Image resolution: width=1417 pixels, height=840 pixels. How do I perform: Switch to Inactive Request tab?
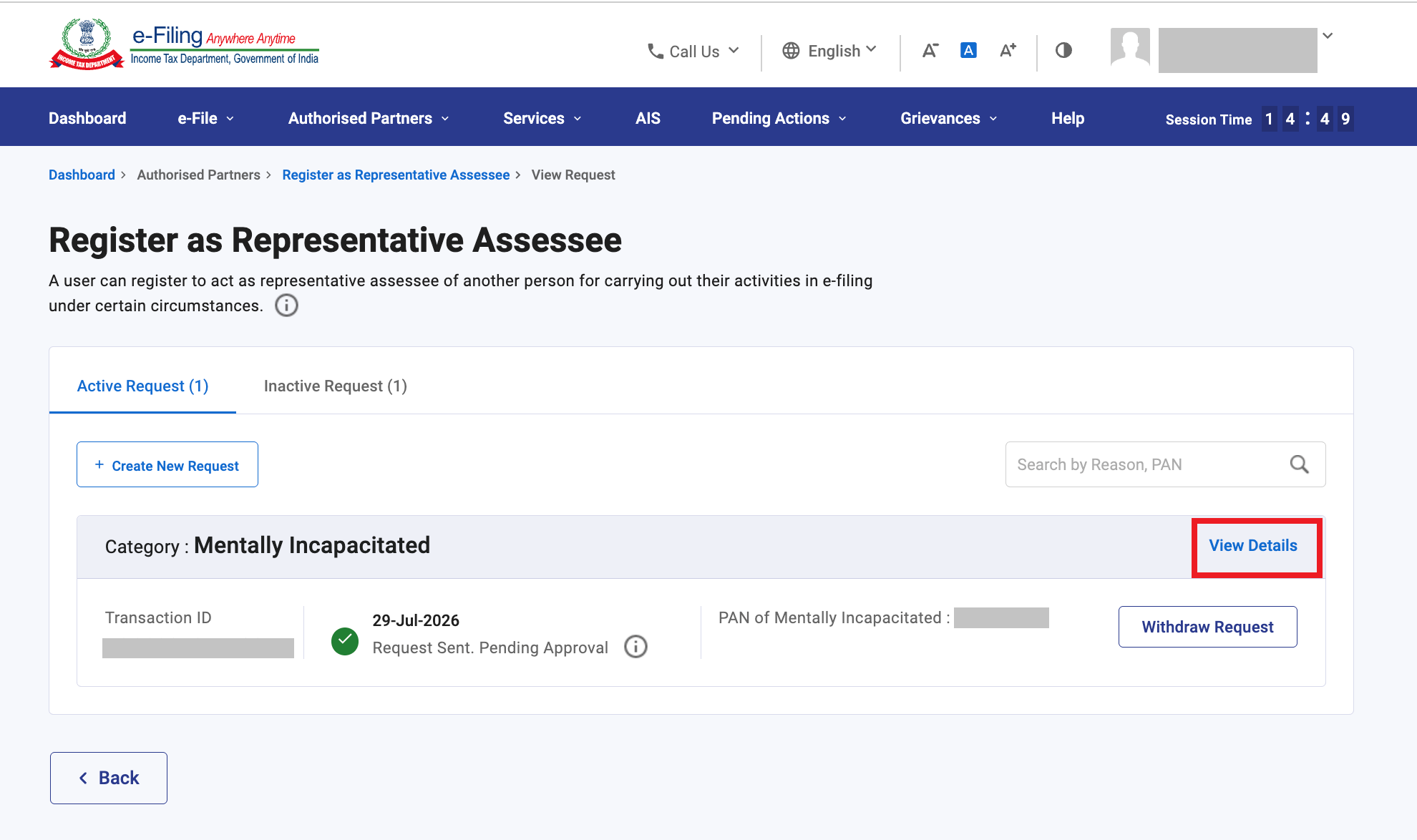pos(336,386)
